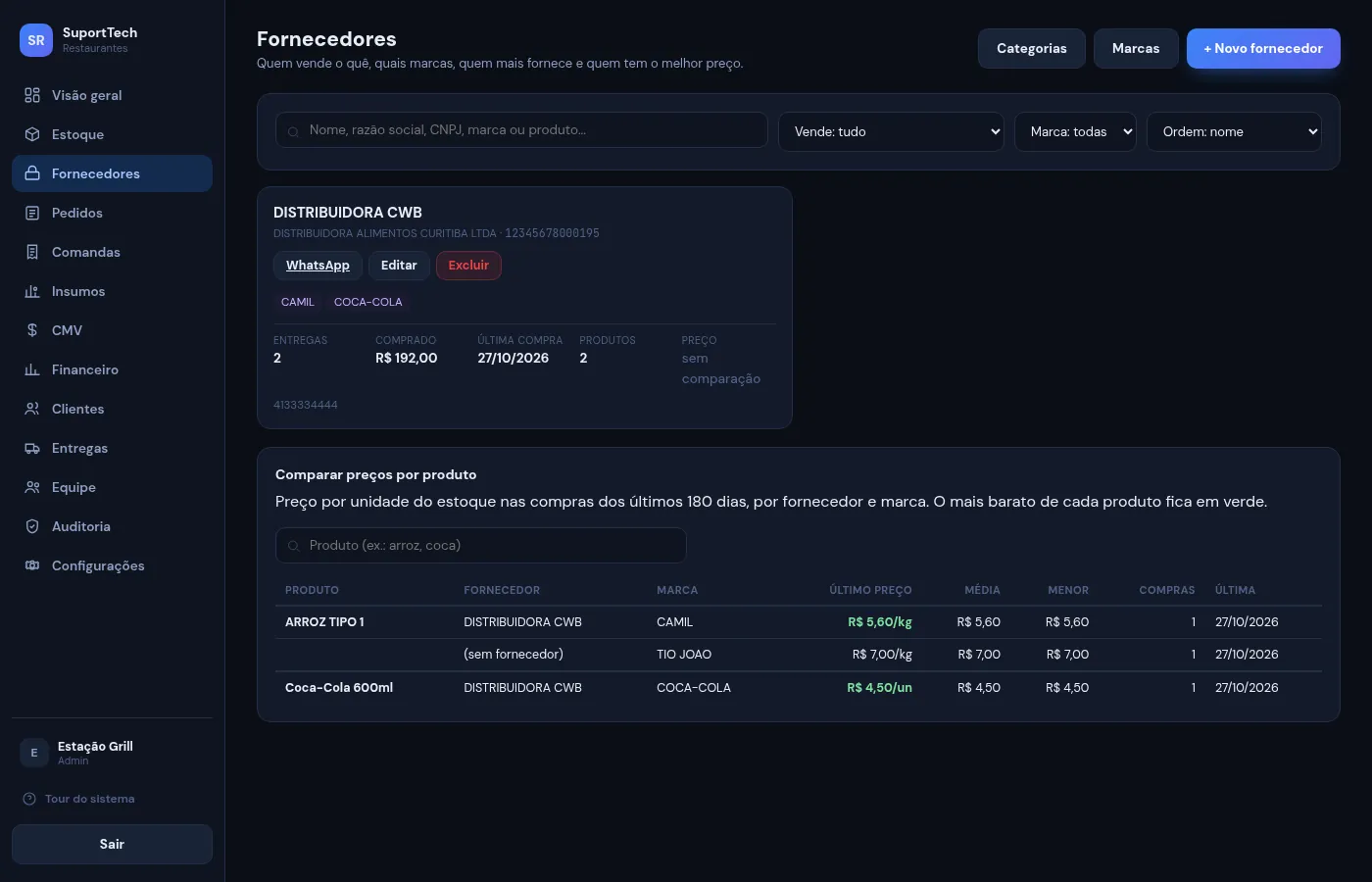Open the Pedidos section label
1372x882 pixels.
[x=77, y=213]
